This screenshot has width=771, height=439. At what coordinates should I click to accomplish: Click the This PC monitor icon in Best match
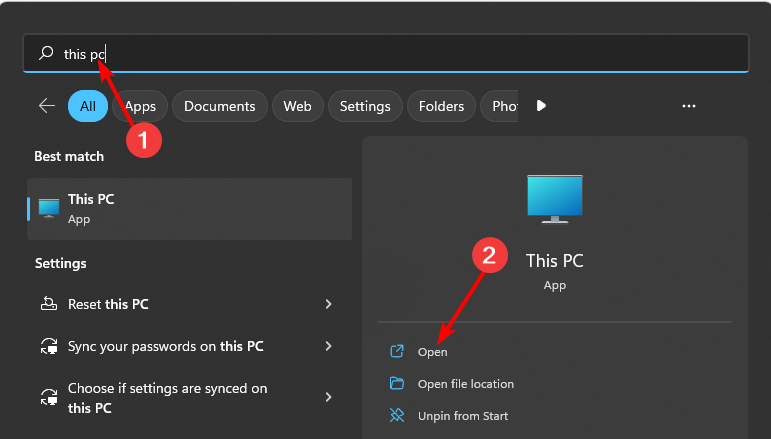49,208
